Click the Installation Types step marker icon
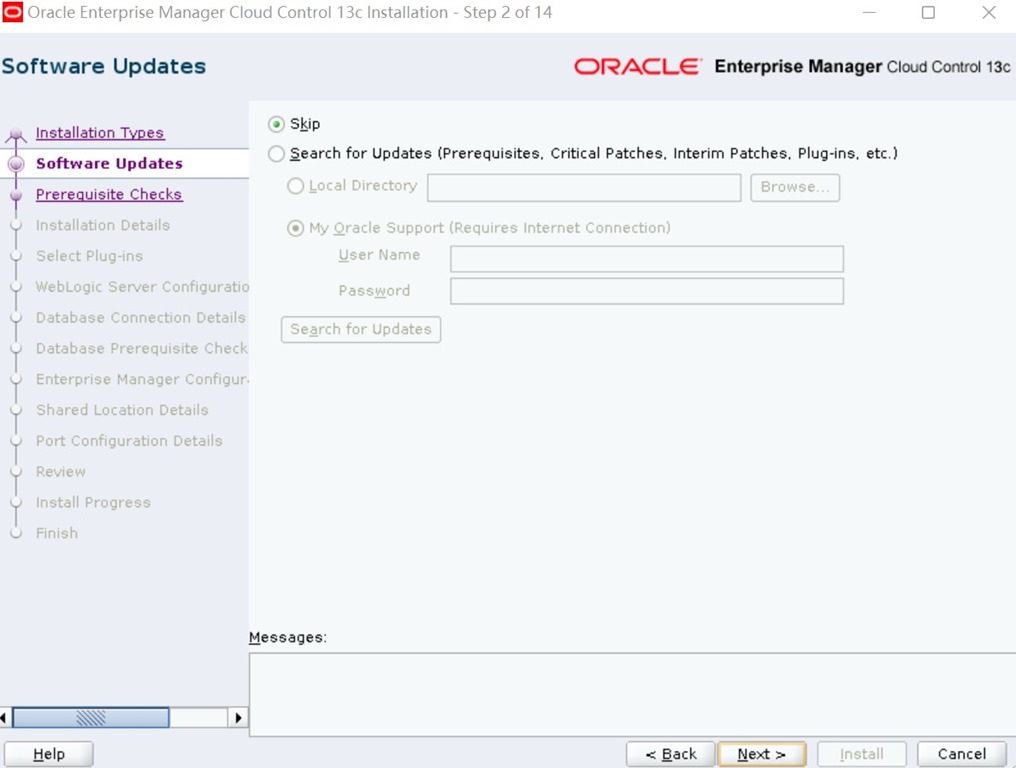The height and width of the screenshot is (768, 1016). (x=16, y=134)
